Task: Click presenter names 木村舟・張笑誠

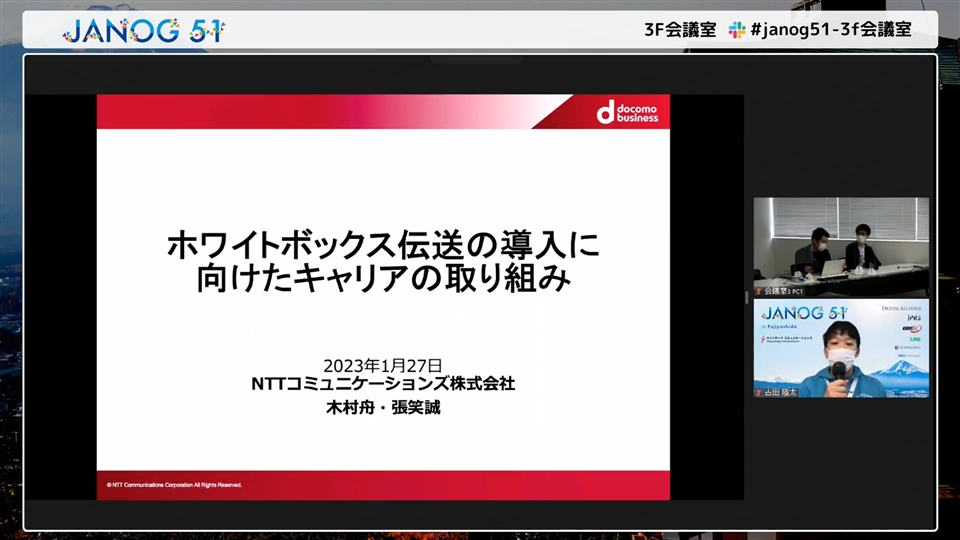Action: pyautogui.click(x=383, y=407)
